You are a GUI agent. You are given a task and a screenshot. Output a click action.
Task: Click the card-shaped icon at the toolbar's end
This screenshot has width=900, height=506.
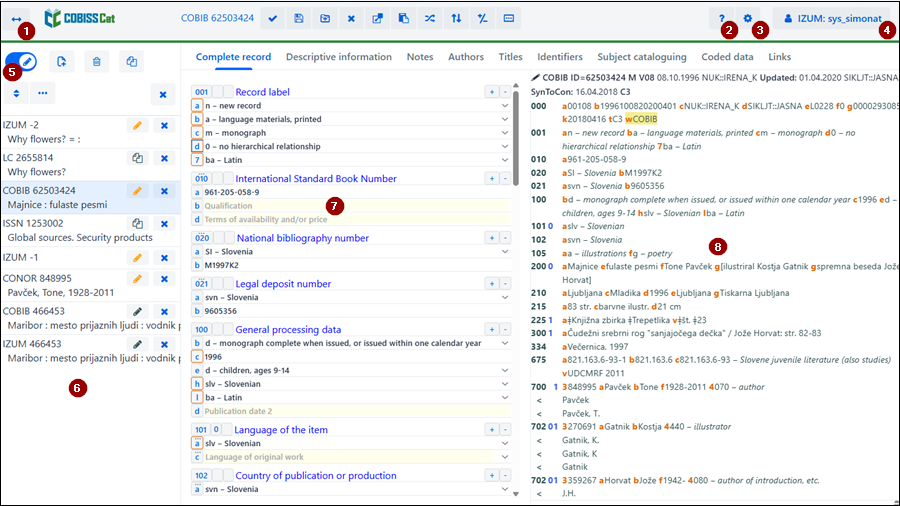coord(509,18)
